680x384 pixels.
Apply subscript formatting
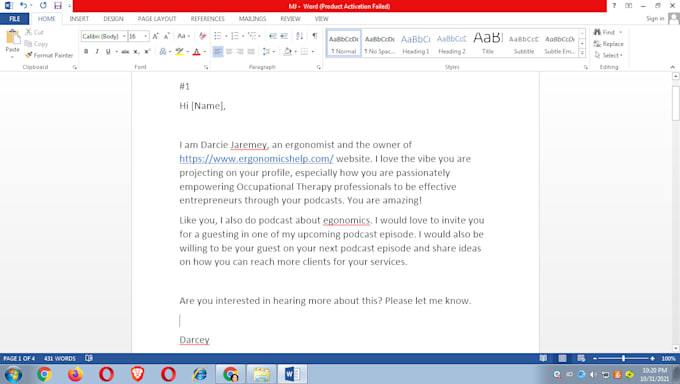tap(136, 52)
